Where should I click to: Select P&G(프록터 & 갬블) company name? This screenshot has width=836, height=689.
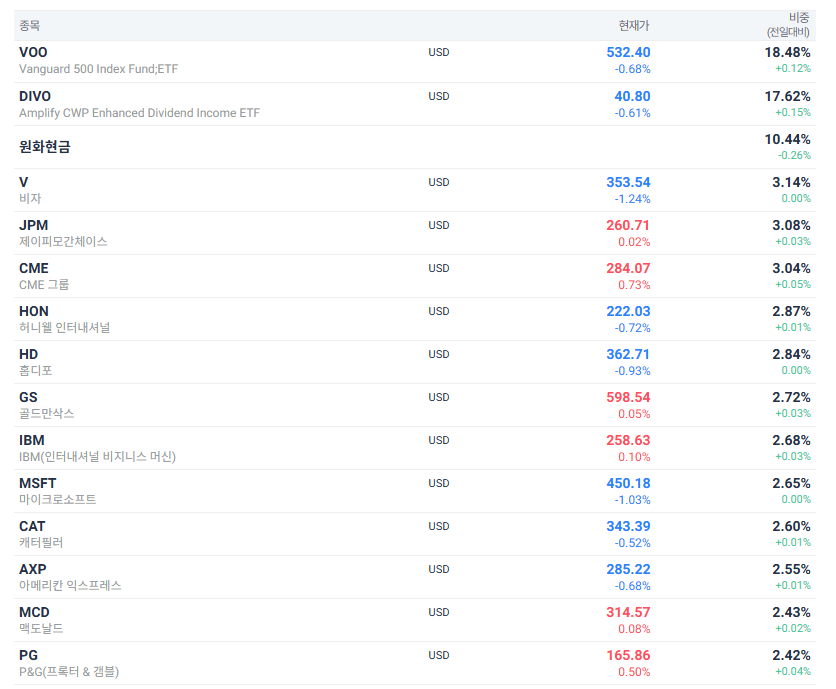[x=69, y=671]
